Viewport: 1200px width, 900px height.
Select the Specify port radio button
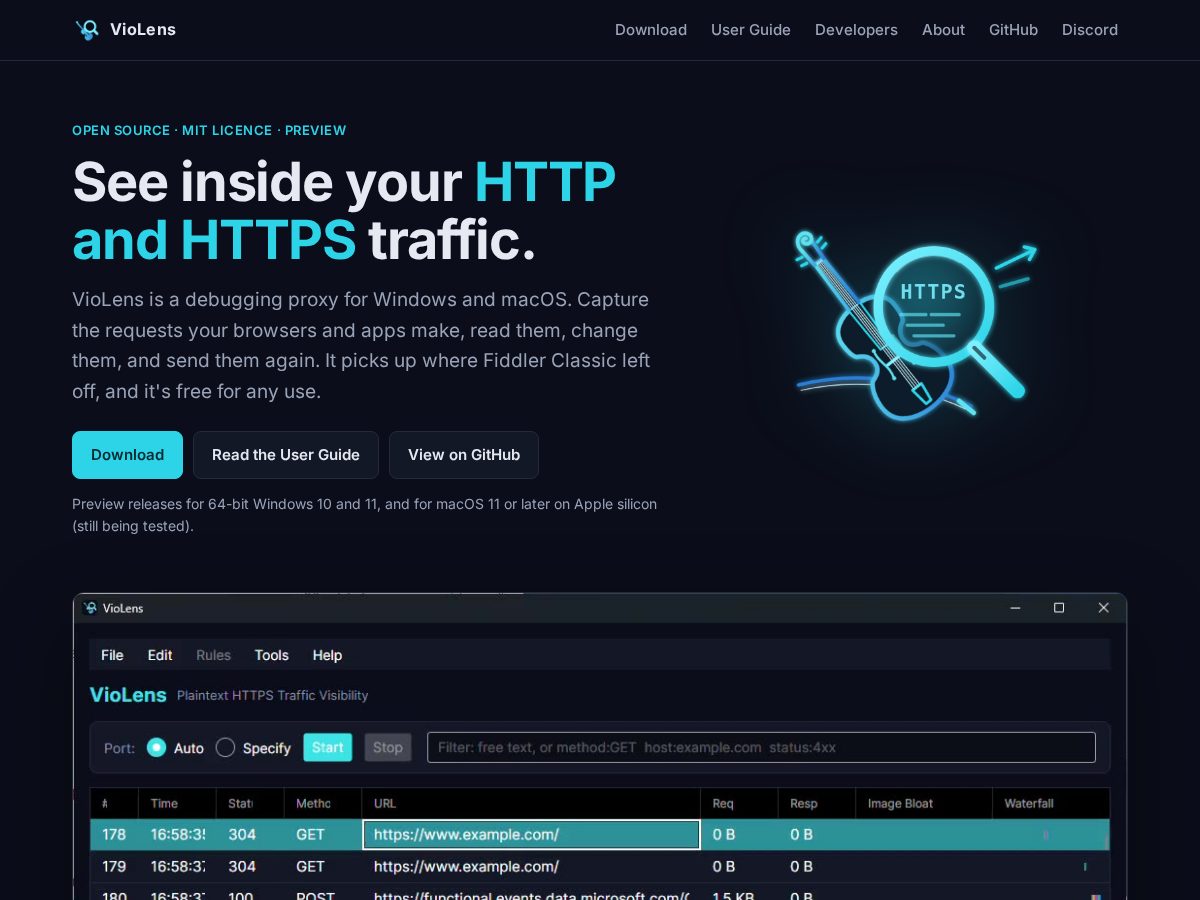click(225, 748)
